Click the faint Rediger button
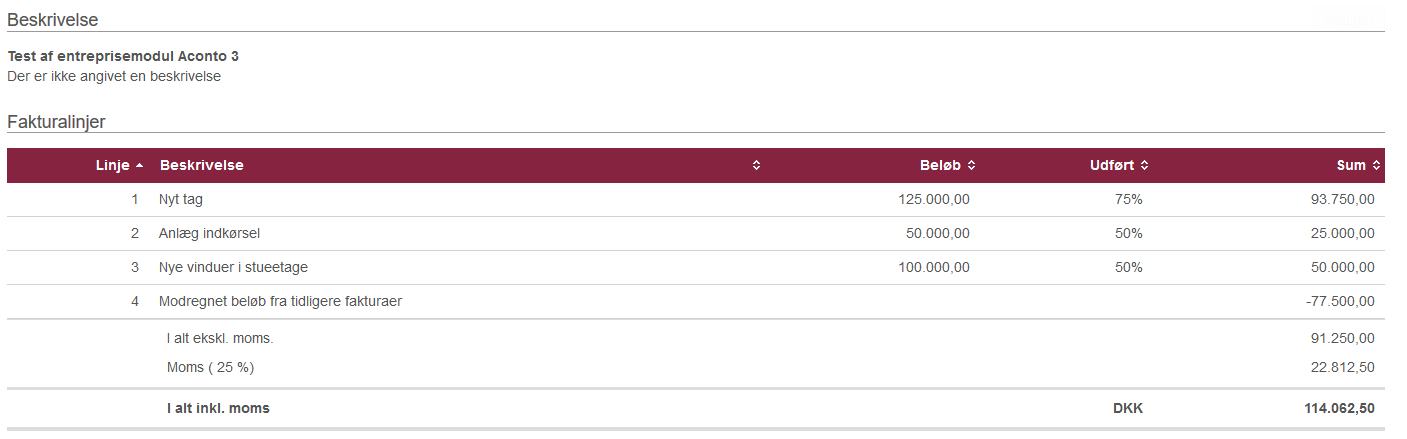The width and height of the screenshot is (1407, 439). tap(1350, 19)
